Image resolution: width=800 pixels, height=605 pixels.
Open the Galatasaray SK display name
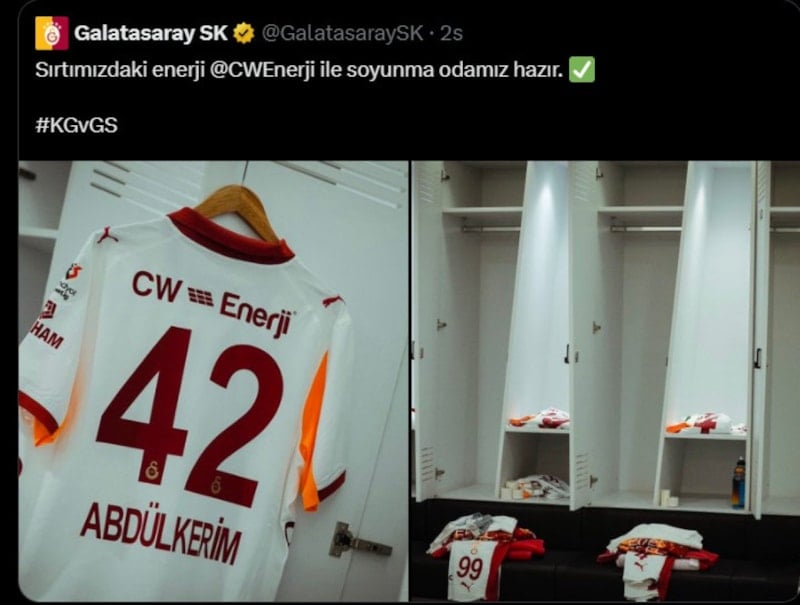(151, 33)
